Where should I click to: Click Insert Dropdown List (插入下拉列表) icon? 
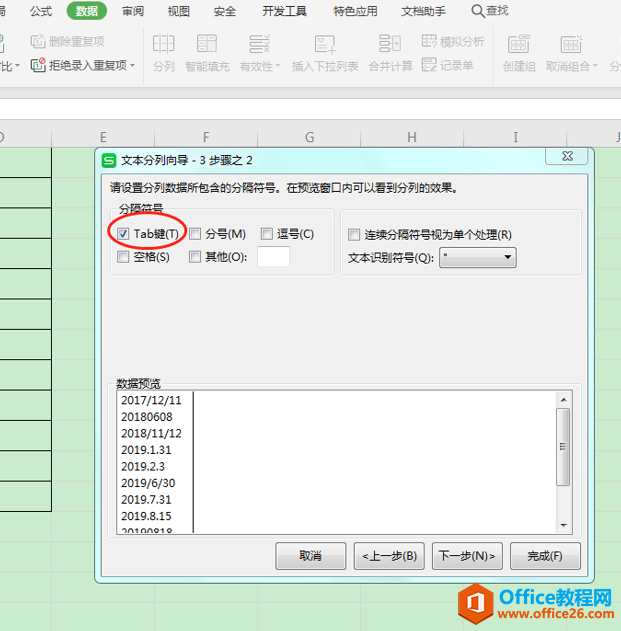tap(325, 43)
